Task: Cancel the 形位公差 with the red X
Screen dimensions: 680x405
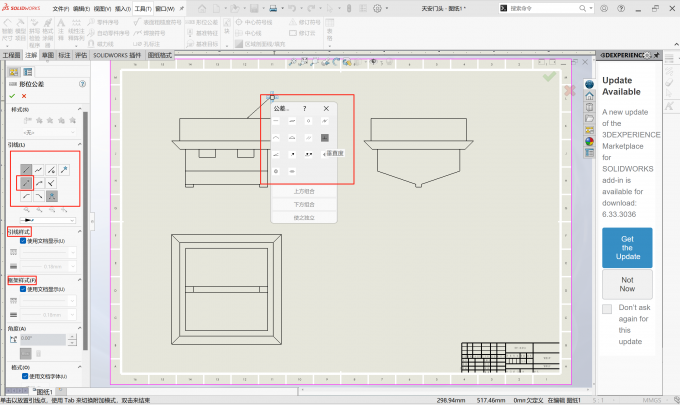Action: coord(24,96)
